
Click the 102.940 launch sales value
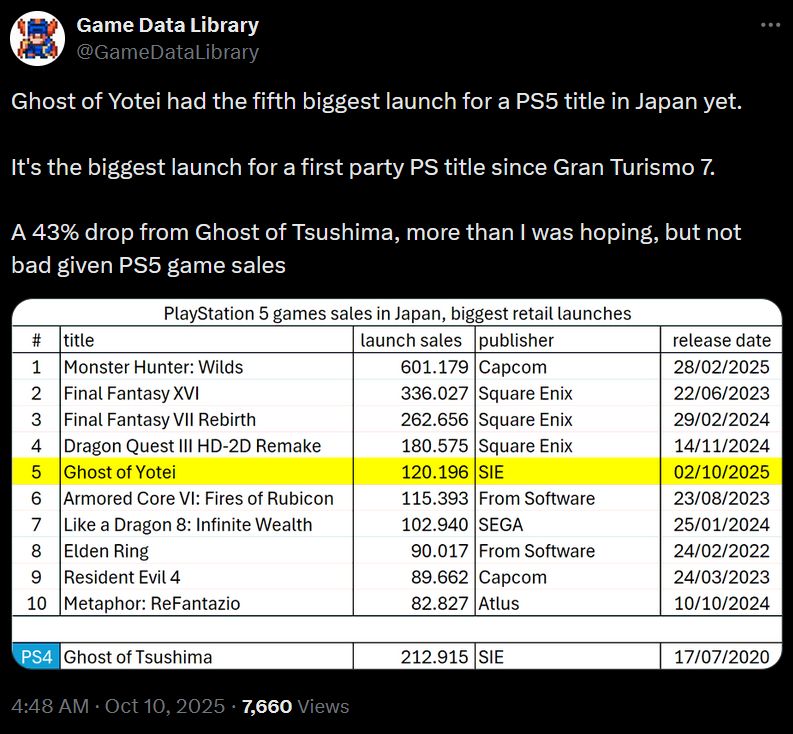pos(434,525)
